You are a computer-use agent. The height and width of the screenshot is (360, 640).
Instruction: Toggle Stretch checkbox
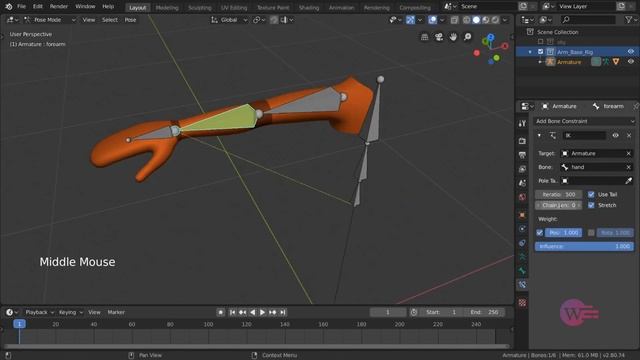591,205
